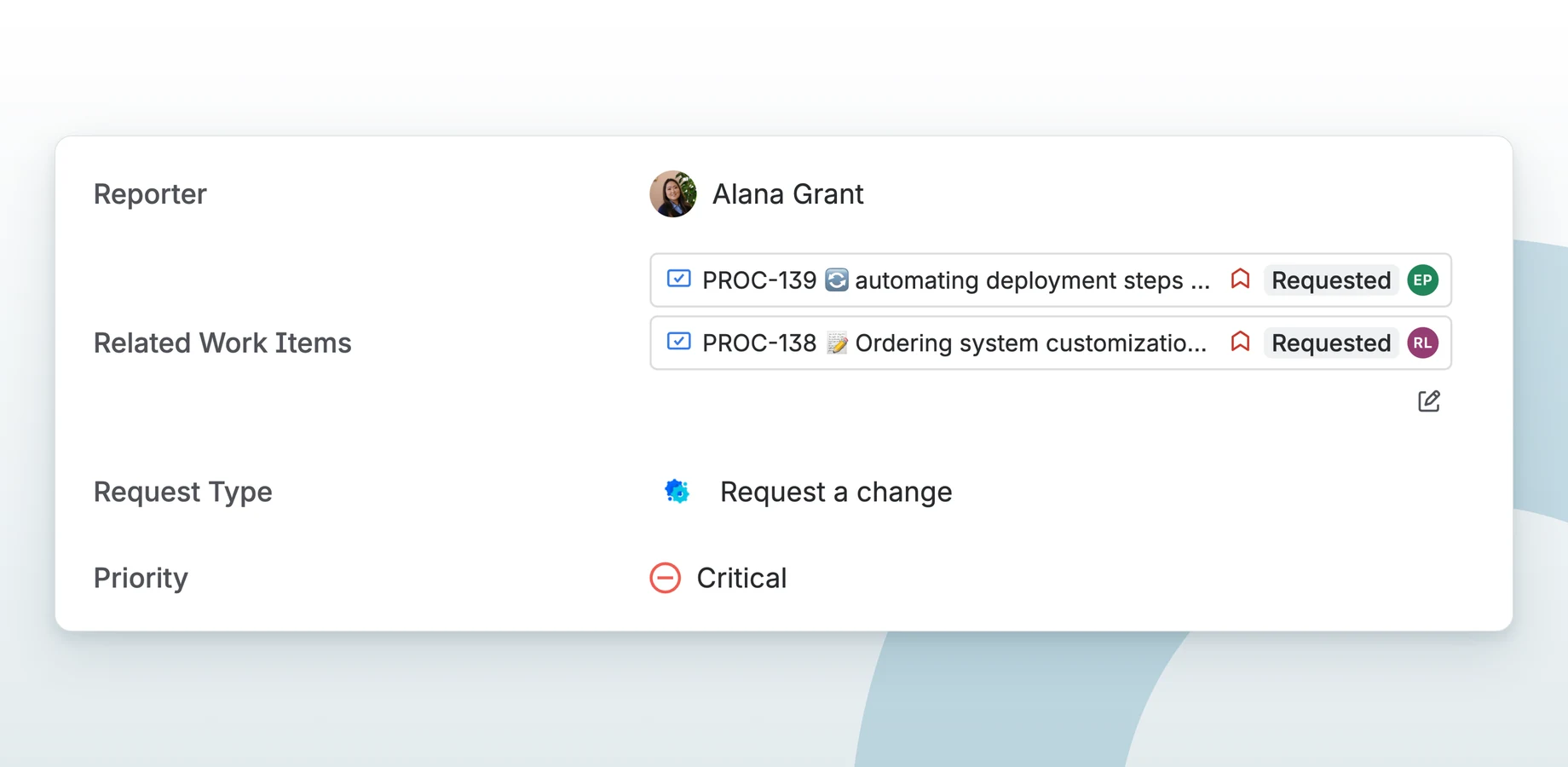The height and width of the screenshot is (767, 1568).
Task: Click the task type icon for PROC-138
Action: point(679,342)
